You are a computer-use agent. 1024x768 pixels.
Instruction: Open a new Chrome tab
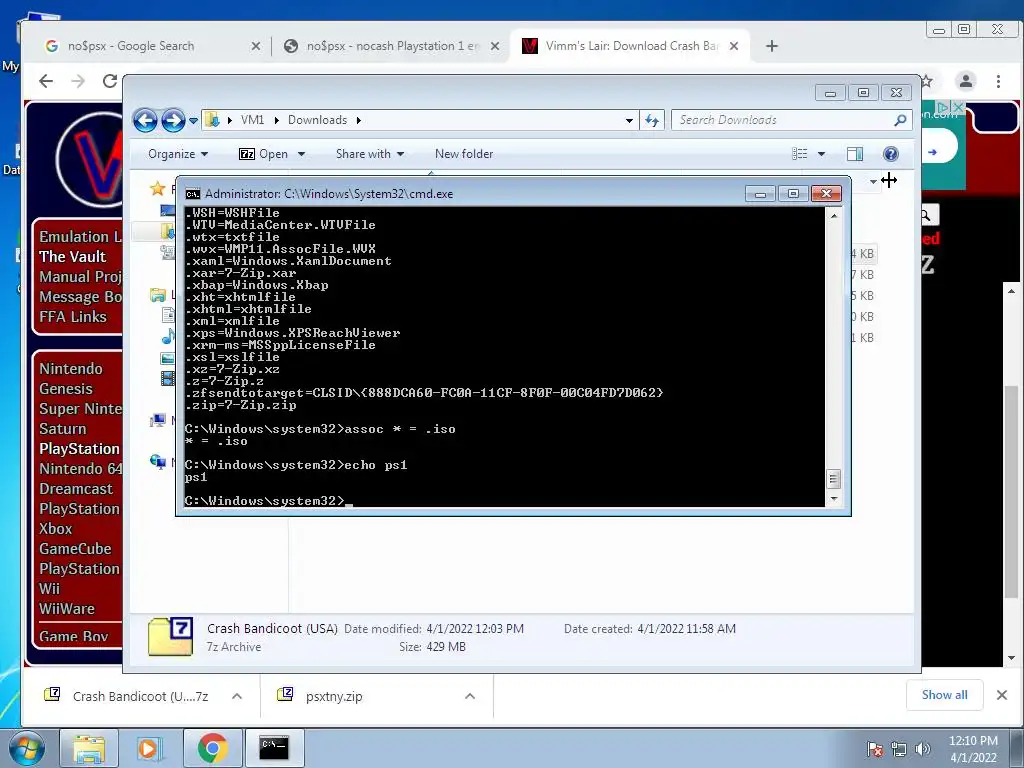point(772,46)
